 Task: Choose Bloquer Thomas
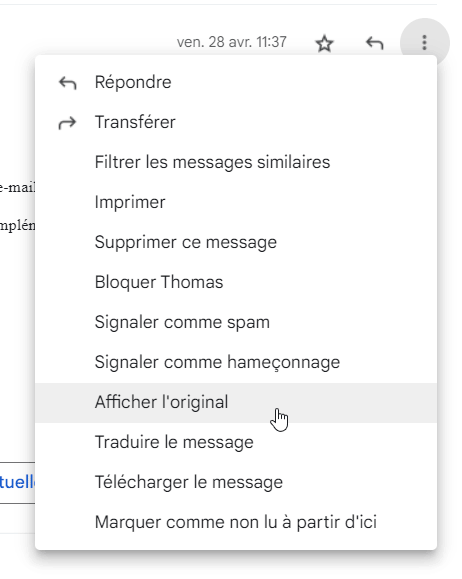(x=236, y=282)
